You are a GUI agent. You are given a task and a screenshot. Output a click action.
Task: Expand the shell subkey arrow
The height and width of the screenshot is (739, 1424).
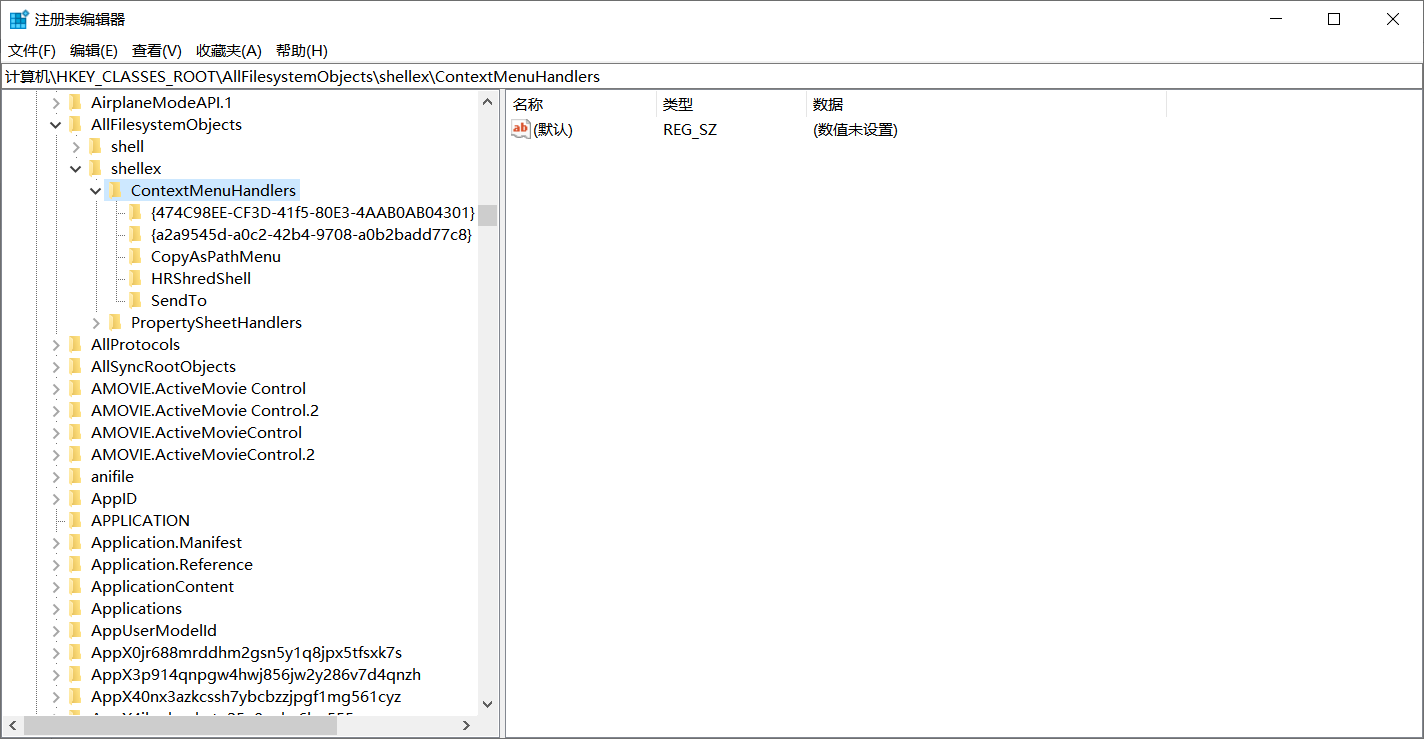[x=76, y=146]
